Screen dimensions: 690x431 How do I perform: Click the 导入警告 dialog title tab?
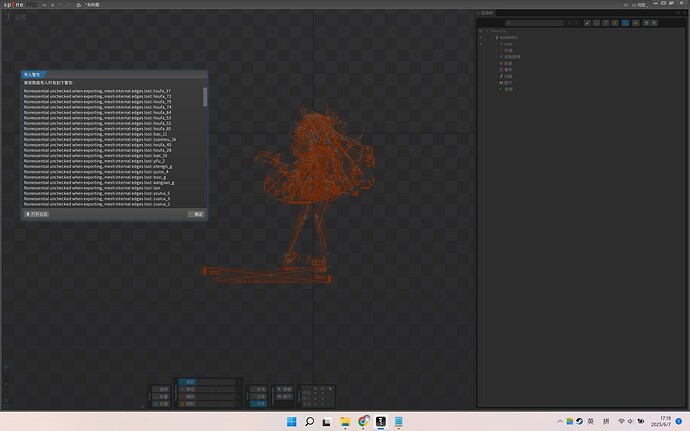pos(32,74)
